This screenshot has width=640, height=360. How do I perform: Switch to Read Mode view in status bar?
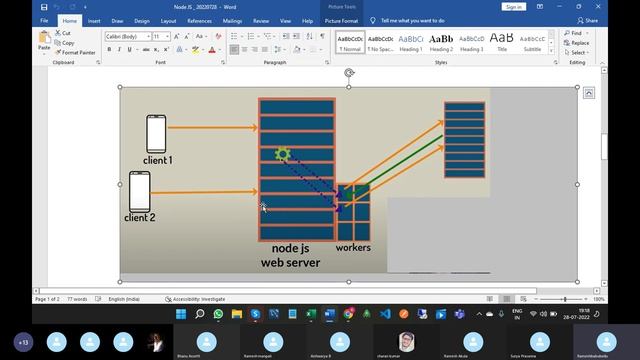tap(490, 299)
